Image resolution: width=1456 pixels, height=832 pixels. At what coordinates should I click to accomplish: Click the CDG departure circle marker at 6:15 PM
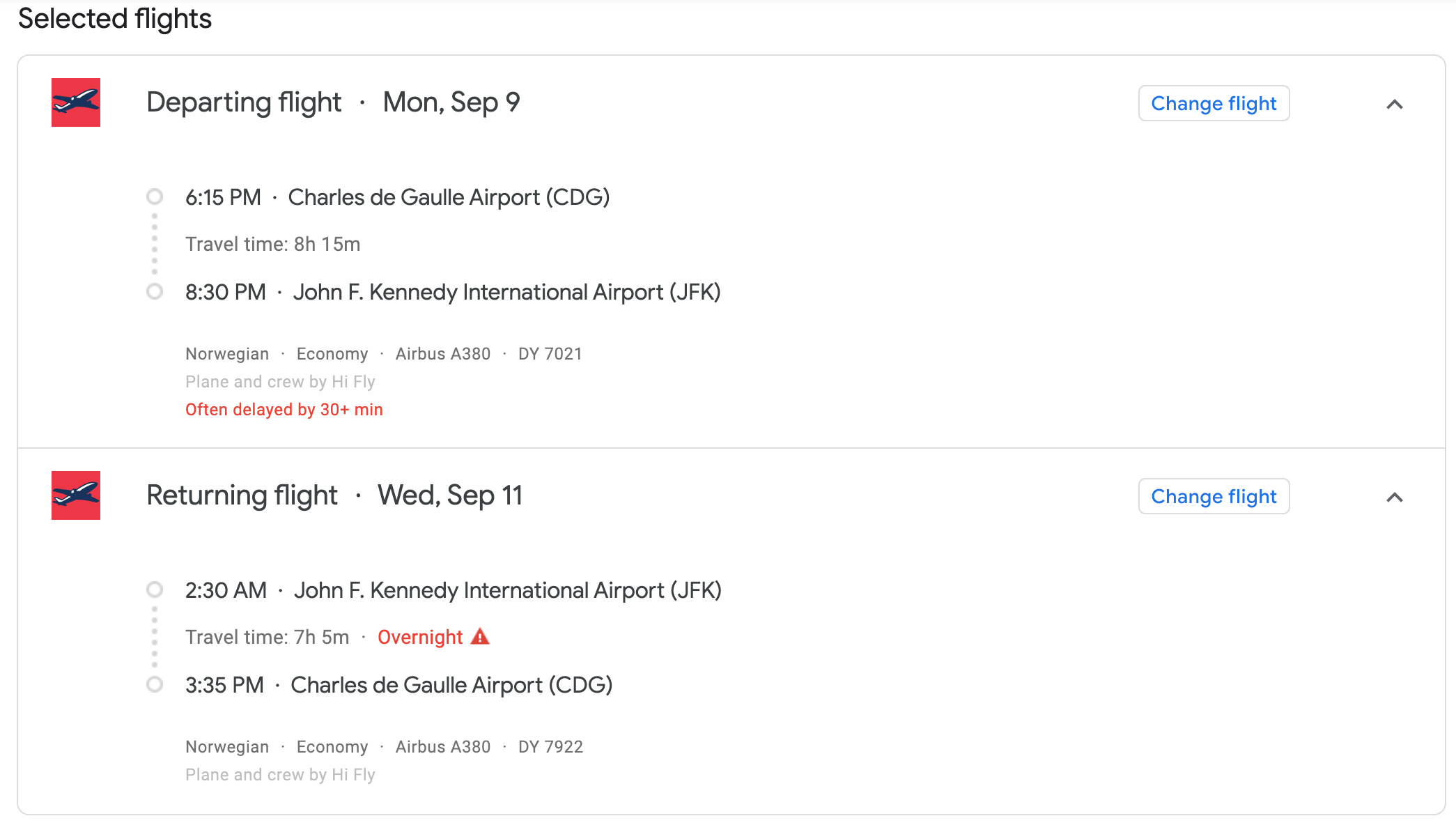point(155,197)
